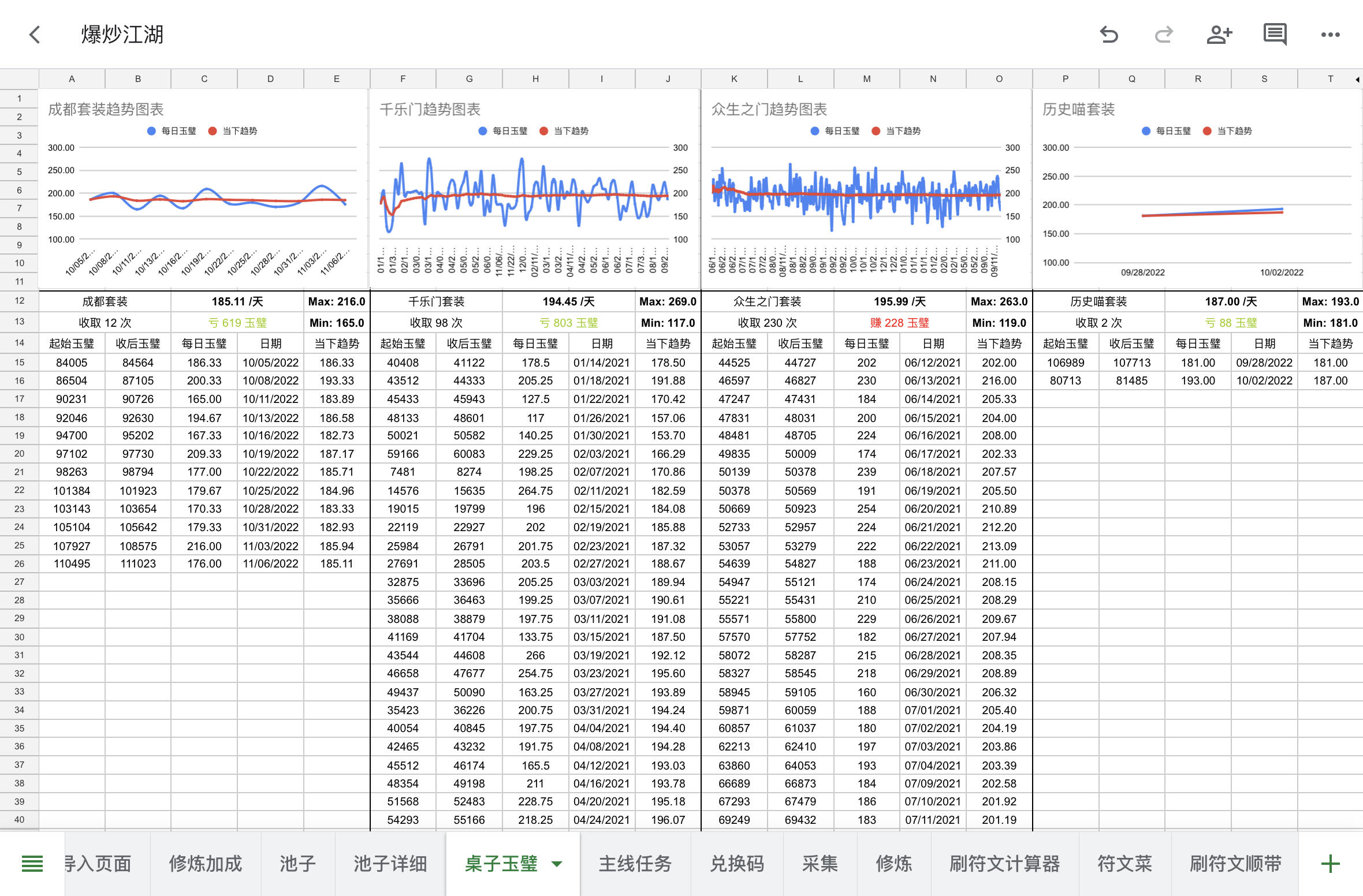This screenshot has width=1363, height=896.
Task: Select cell showing Max: 216.0
Action: tap(337, 301)
